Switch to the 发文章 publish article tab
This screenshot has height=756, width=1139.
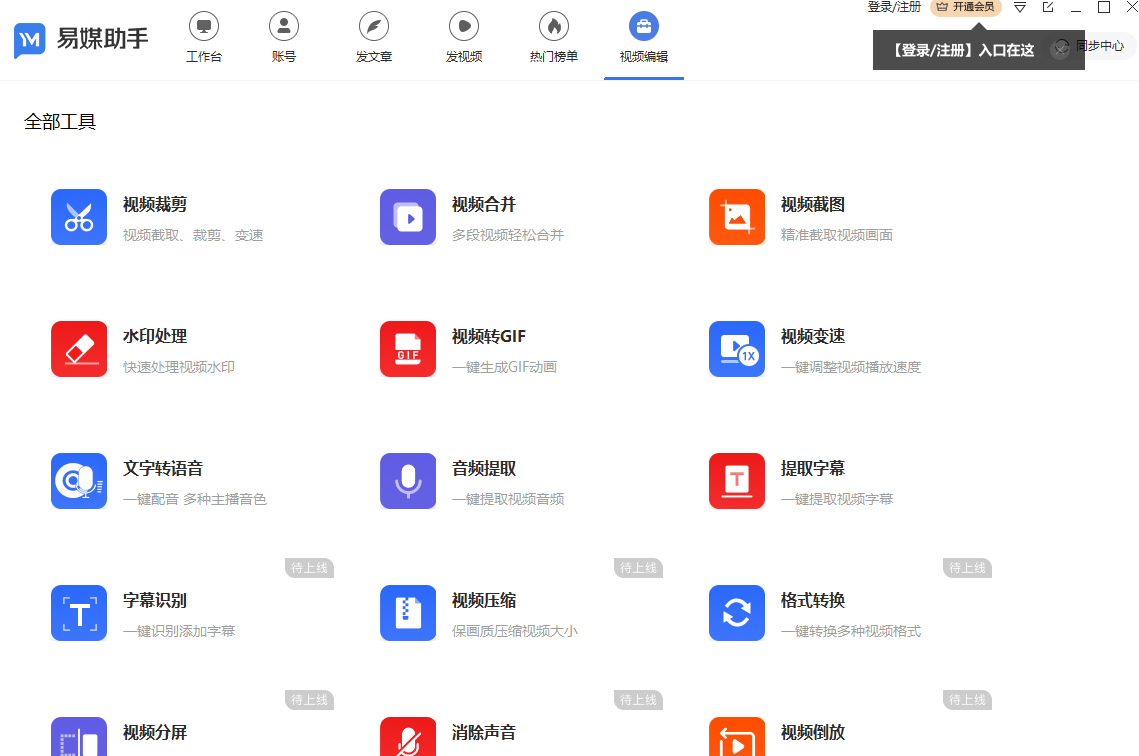[x=373, y=38]
